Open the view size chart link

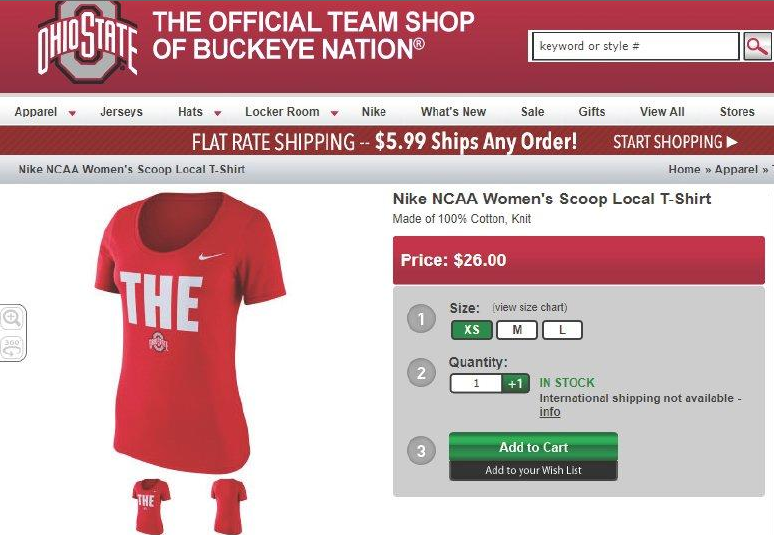click(529, 308)
